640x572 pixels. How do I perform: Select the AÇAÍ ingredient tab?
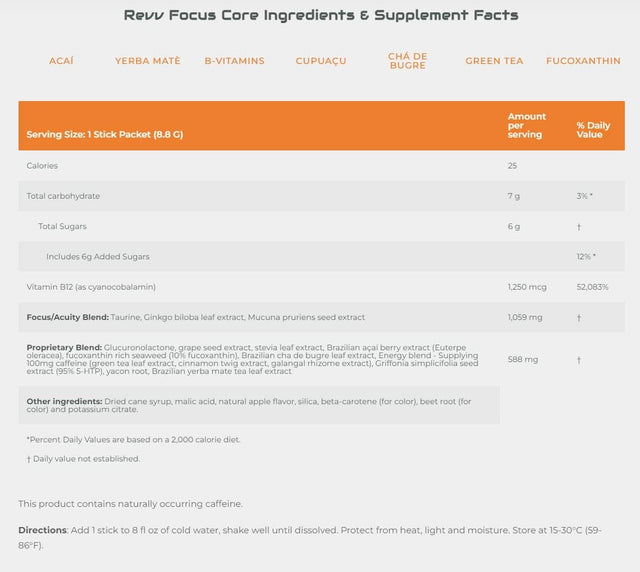(x=61, y=61)
